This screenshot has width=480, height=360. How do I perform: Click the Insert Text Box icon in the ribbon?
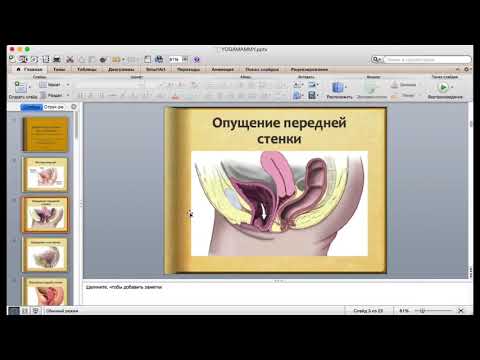pyautogui.click(x=297, y=85)
